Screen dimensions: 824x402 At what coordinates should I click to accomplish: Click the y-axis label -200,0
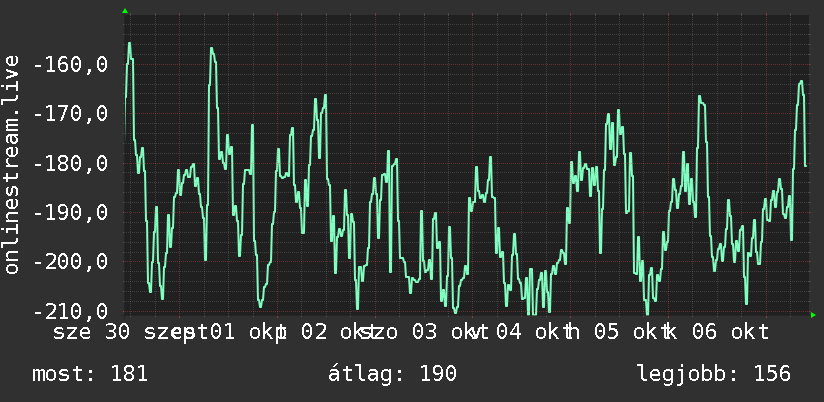coord(70,261)
